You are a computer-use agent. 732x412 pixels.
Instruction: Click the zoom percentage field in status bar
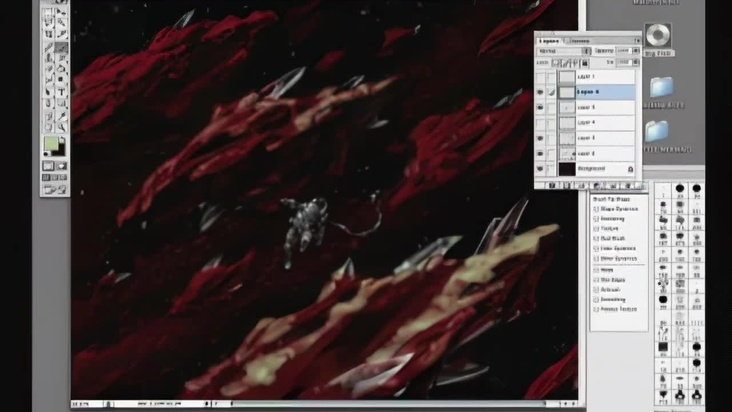pyautogui.click(x=87, y=404)
